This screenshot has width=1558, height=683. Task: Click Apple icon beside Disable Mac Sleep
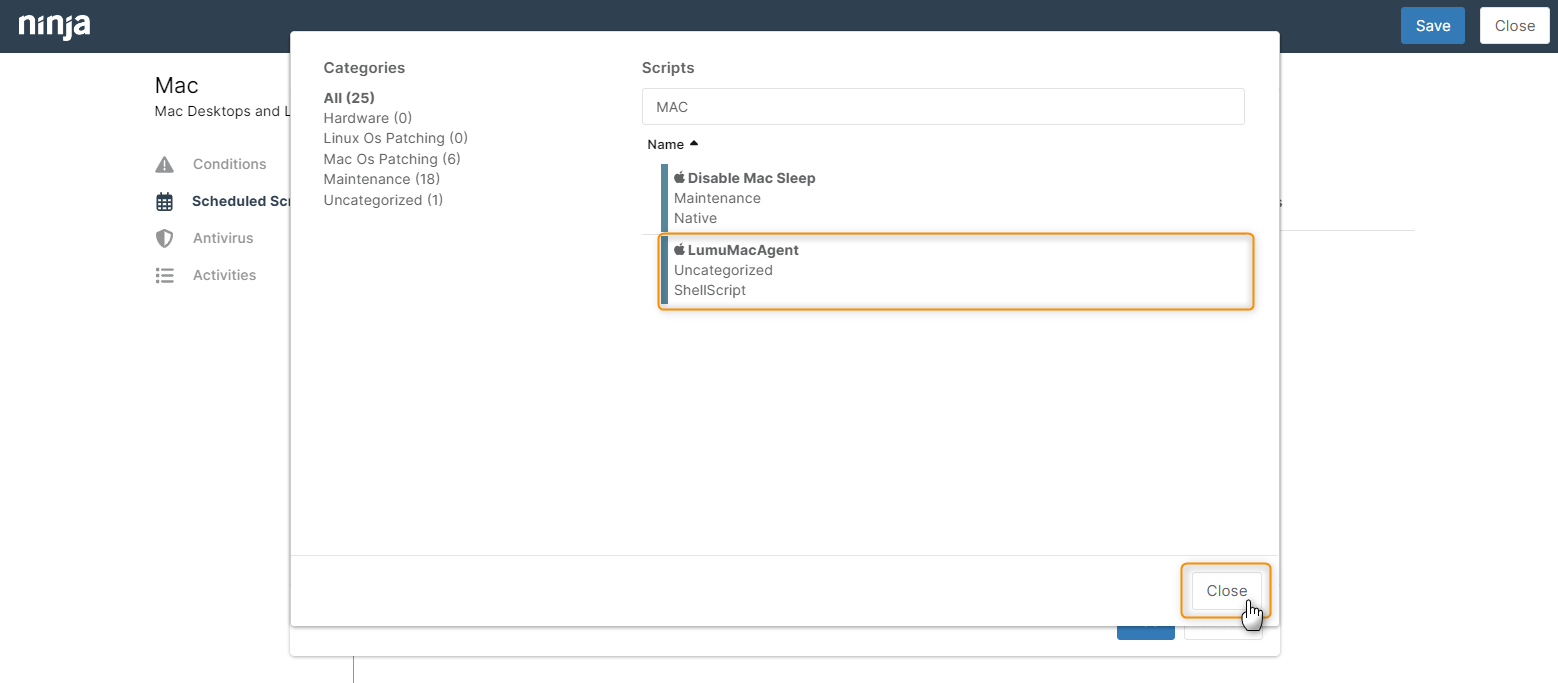(679, 178)
